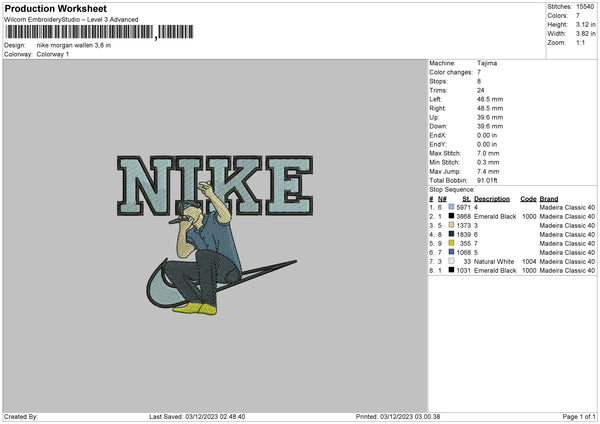The image size is (600, 424).
Task: Click the Machine value 'Tajima'
Action: click(487, 63)
